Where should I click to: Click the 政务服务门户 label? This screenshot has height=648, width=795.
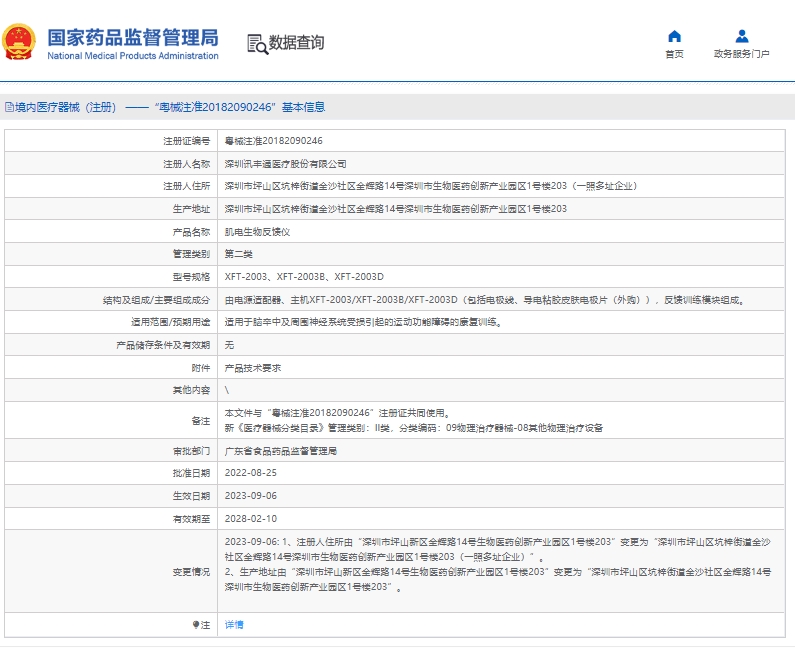tap(742, 54)
